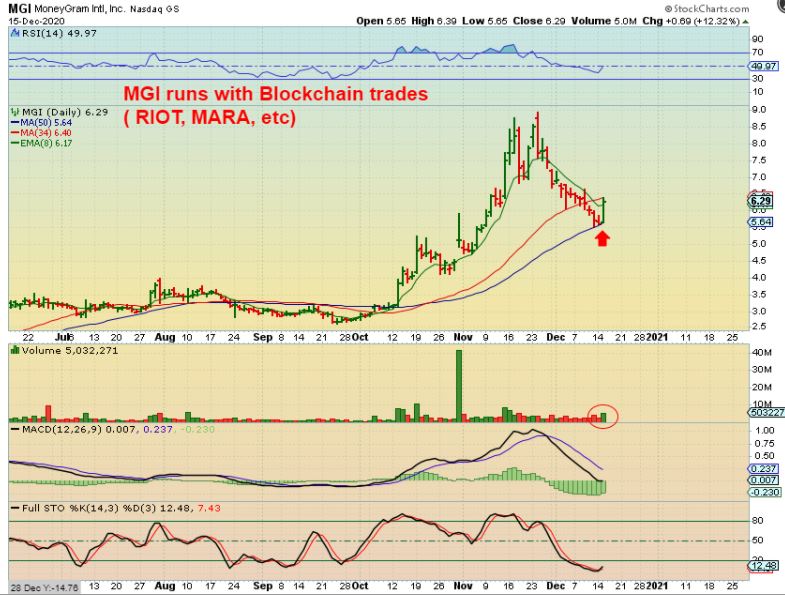The width and height of the screenshot is (785, 595).
Task: Click the MACD(12,26,9) legend line marker
Action: (15, 430)
